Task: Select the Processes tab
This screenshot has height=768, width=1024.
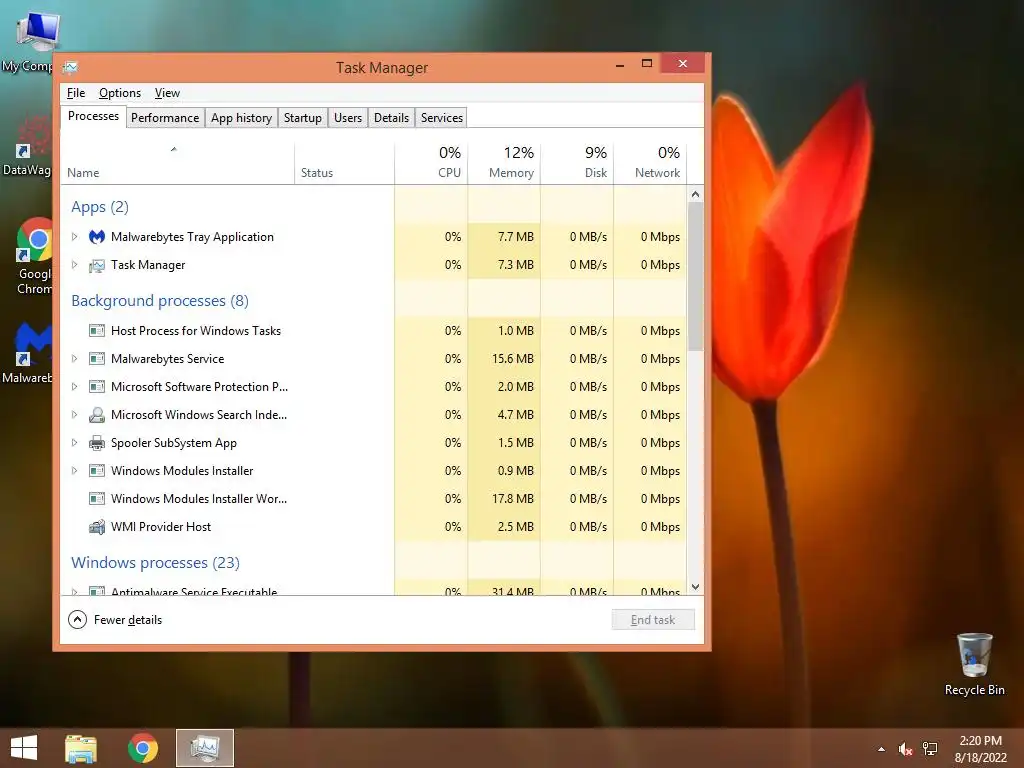Action: (93, 116)
